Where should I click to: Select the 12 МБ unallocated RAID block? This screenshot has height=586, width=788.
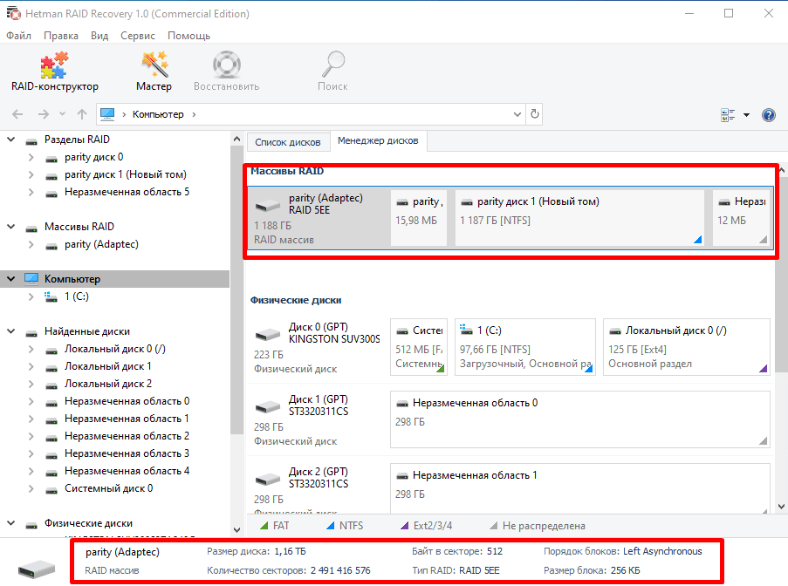(x=741, y=218)
